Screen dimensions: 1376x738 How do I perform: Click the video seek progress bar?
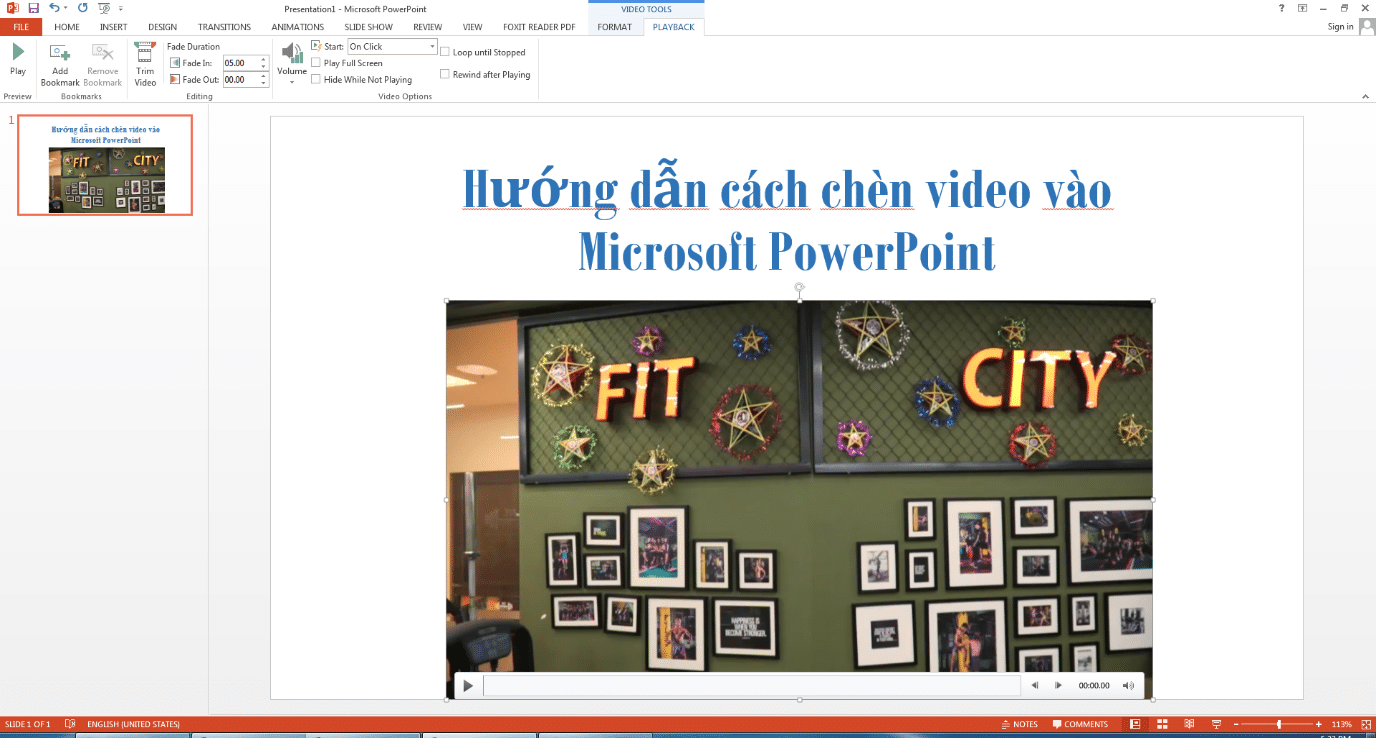click(751, 686)
